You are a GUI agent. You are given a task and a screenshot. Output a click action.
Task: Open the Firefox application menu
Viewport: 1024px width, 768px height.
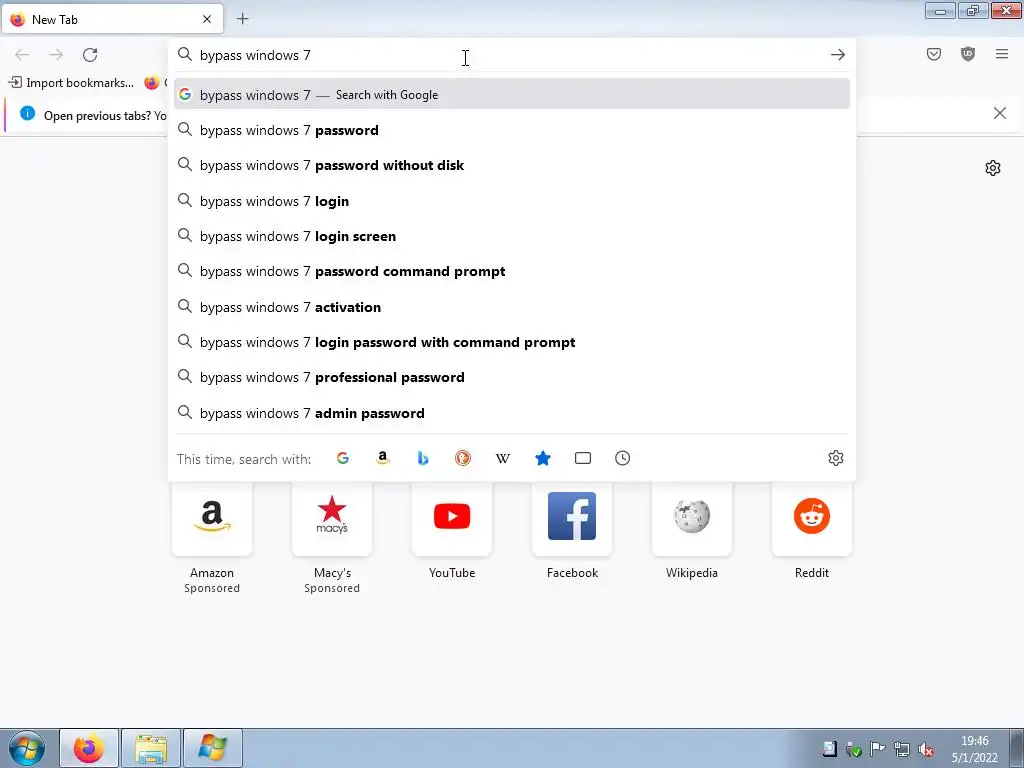click(1002, 55)
